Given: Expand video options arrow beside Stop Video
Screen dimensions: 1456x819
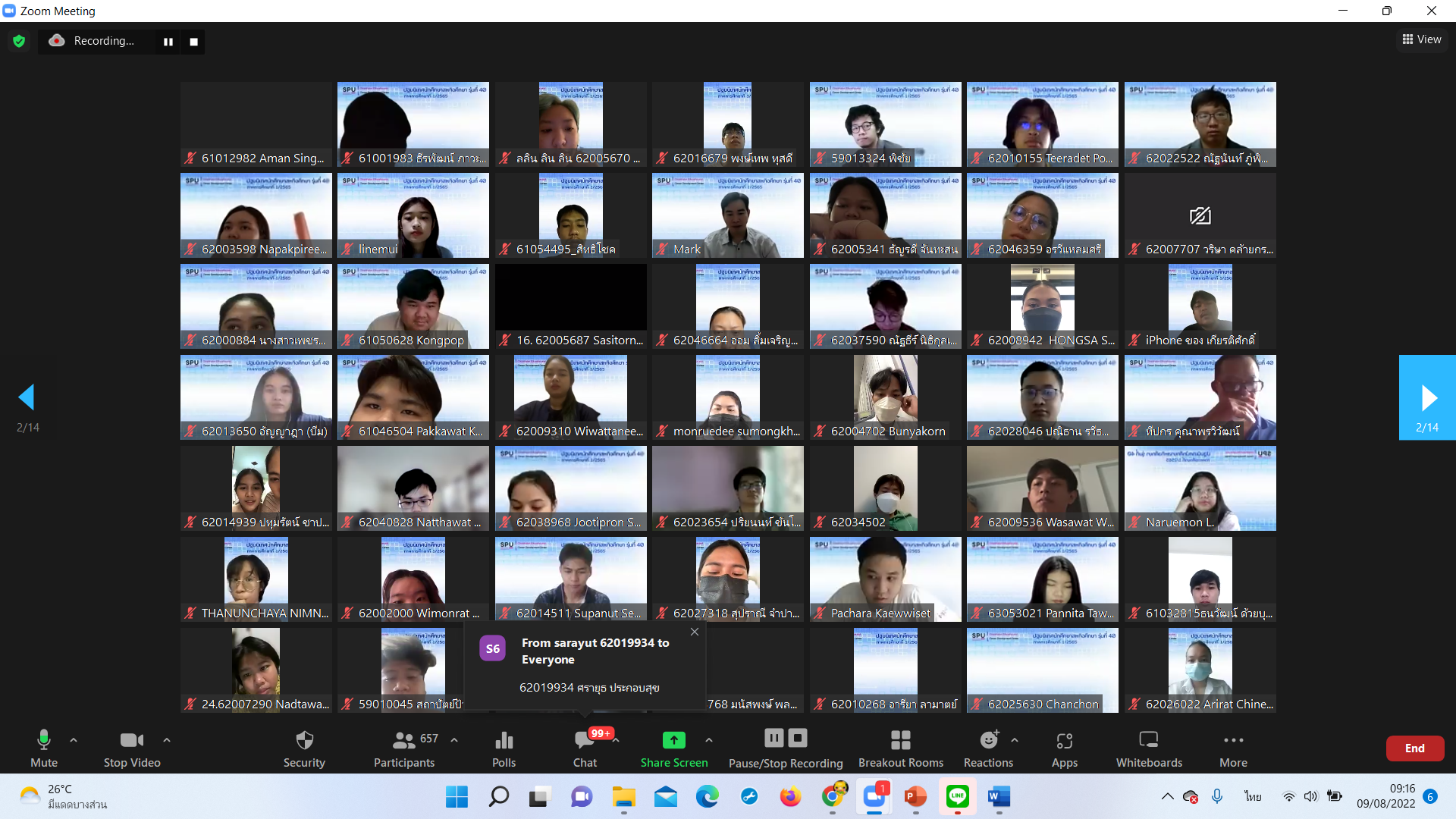Looking at the screenshot, I should (x=167, y=739).
